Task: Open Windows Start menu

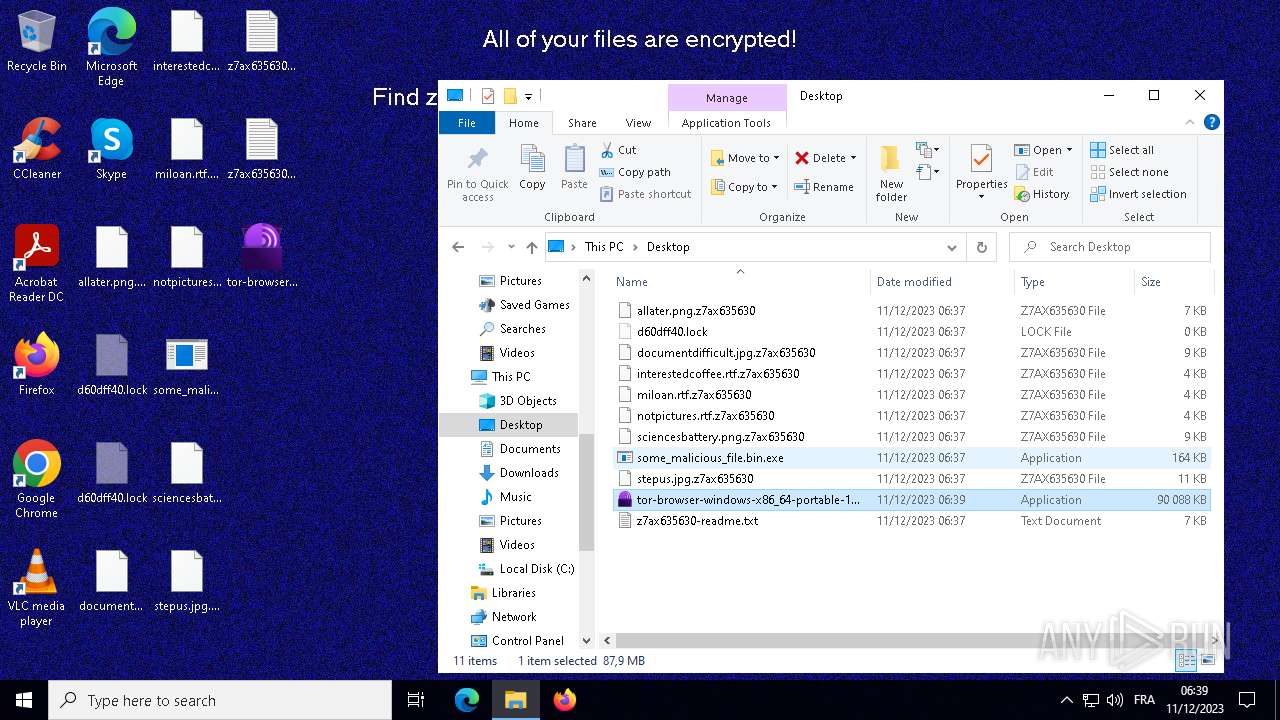Action: click(x=24, y=700)
